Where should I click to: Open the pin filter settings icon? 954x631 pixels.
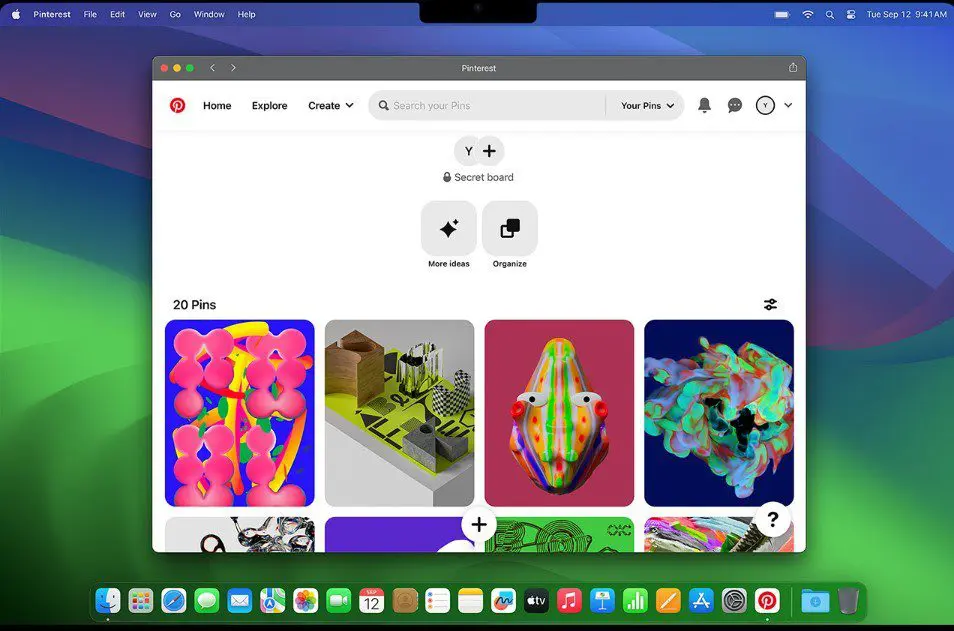(770, 304)
